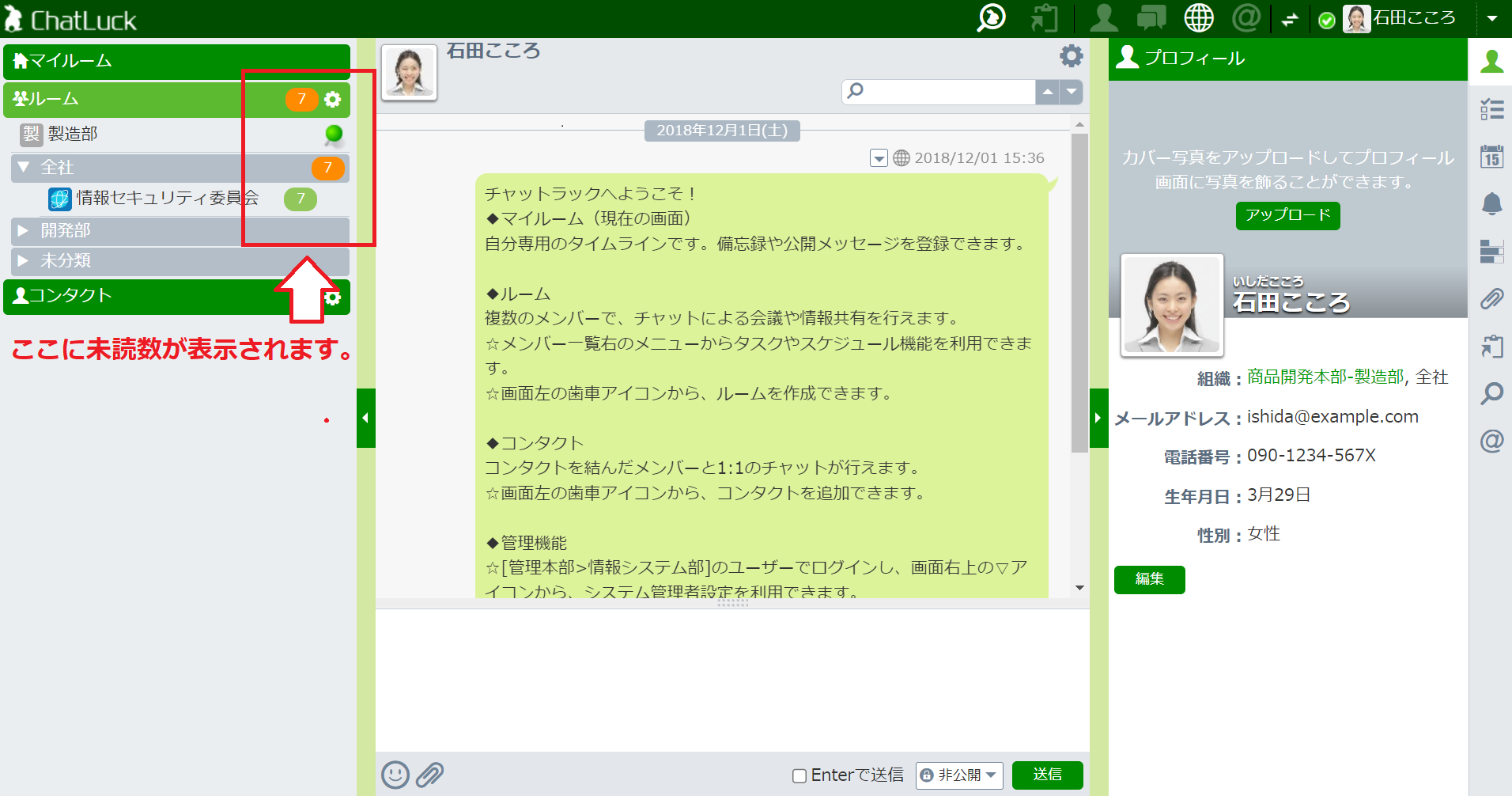Click the アップロード cover photo button
The height and width of the screenshot is (796, 1512).
1287,215
